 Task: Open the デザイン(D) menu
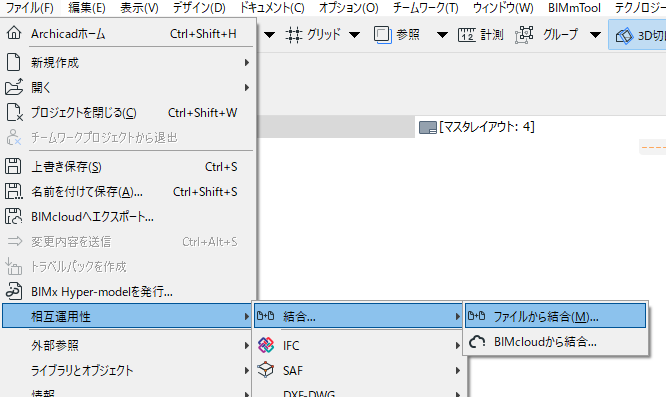pyautogui.click(x=199, y=8)
